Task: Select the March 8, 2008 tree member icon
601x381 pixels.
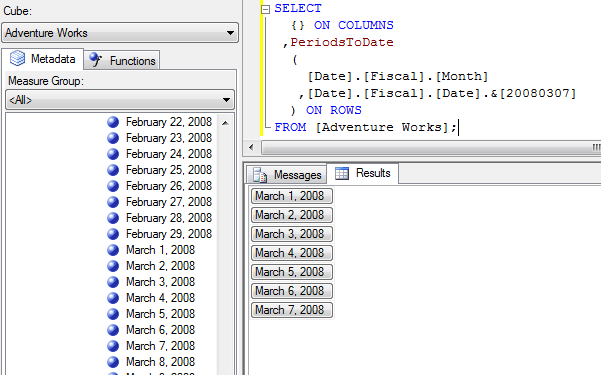Action: pyautogui.click(x=113, y=362)
